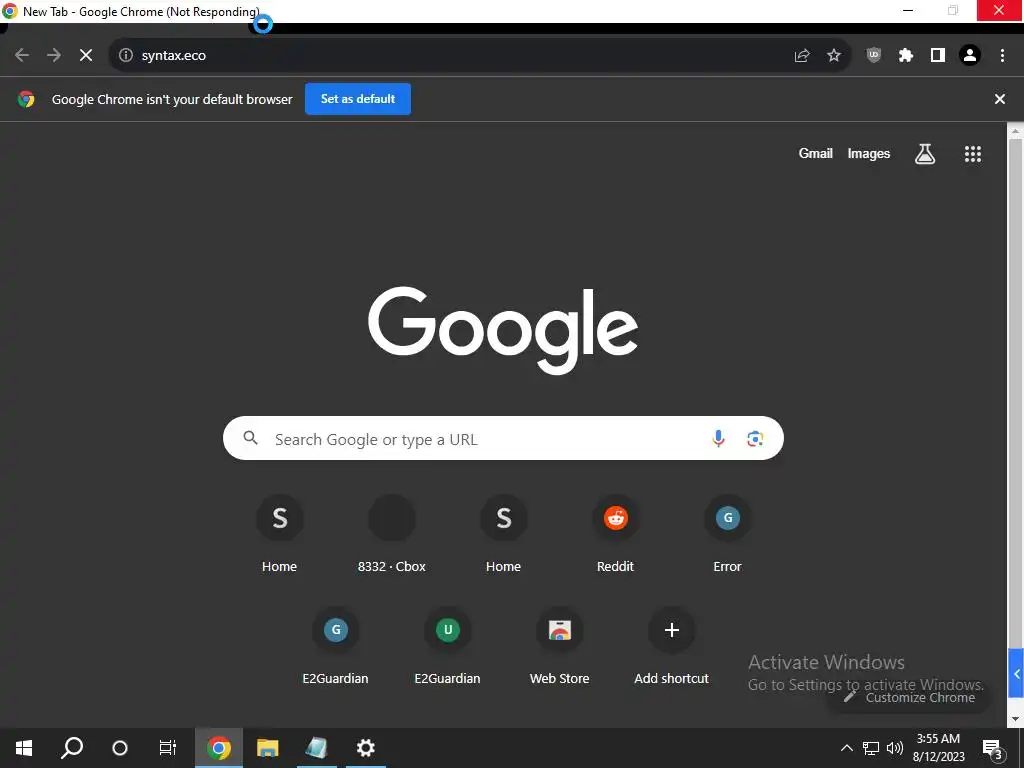
Task: Open the volume speaker tray icon
Action: click(895, 748)
